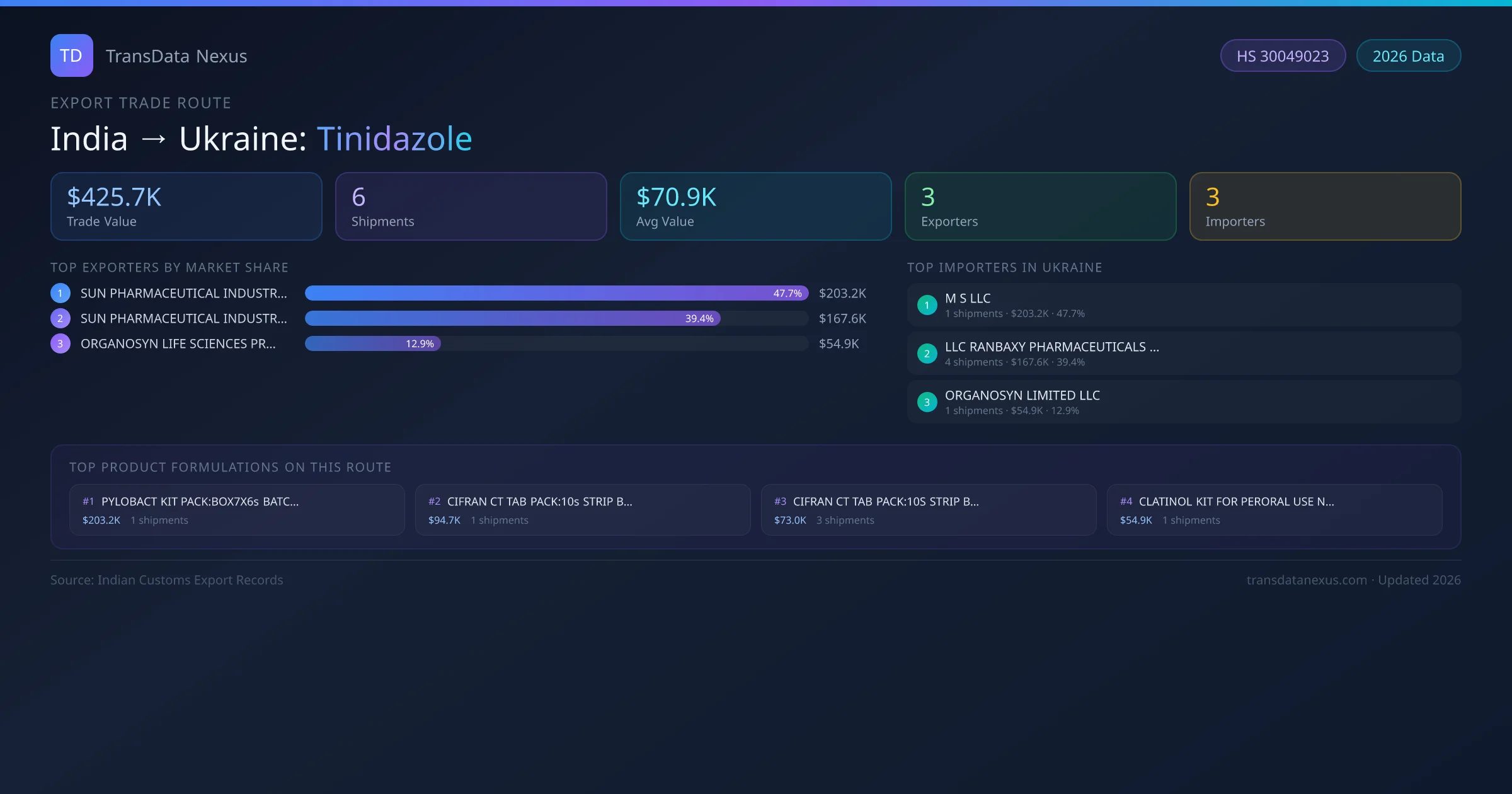Screen dimensions: 1512x794
Task: Click the blue rank 1 exporter badge
Action: pos(60,293)
